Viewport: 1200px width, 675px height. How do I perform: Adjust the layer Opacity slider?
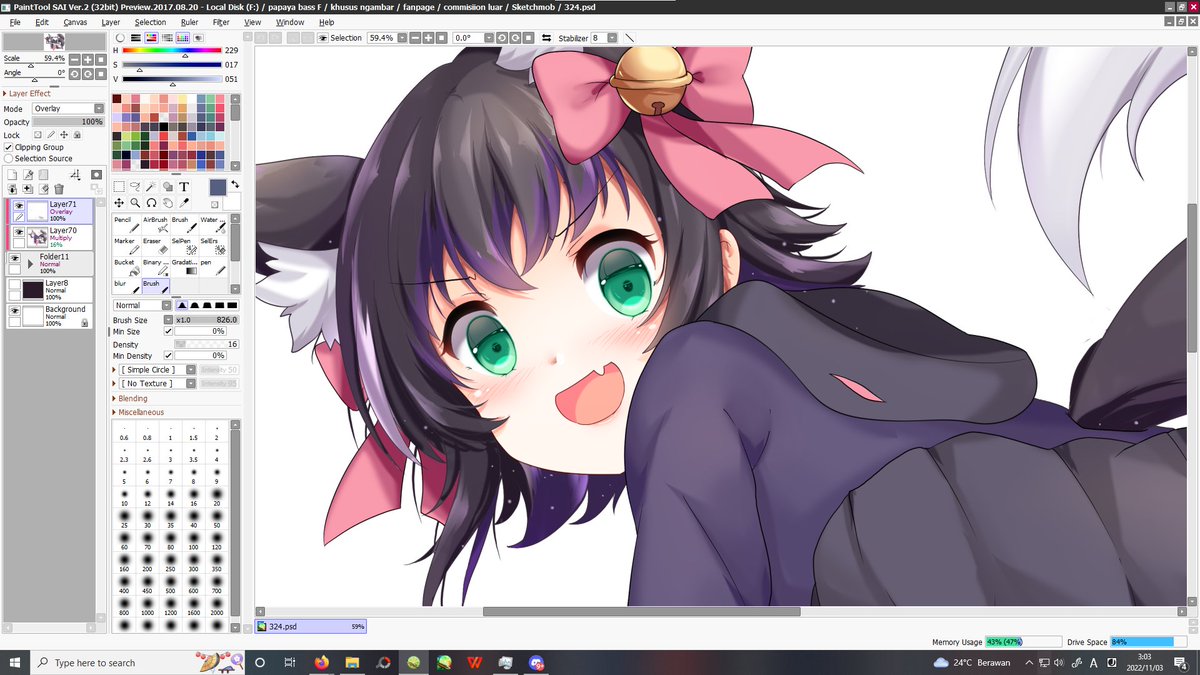pos(68,122)
